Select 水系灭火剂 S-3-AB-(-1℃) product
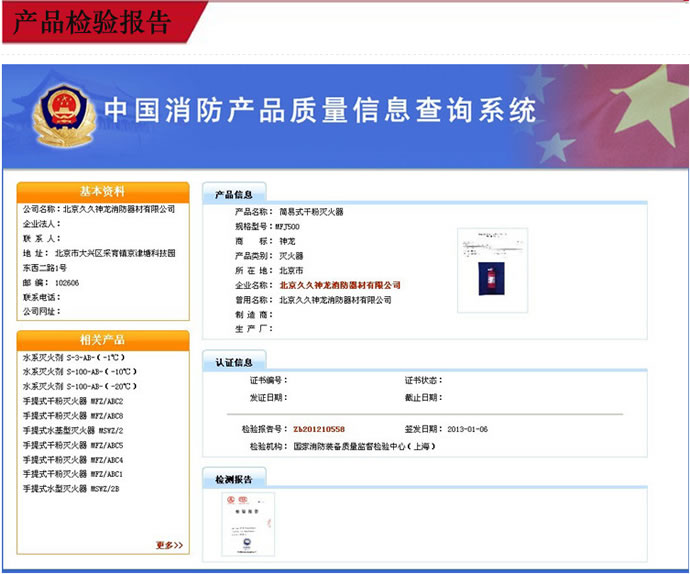This screenshot has height=574, width=690. click(x=74, y=357)
